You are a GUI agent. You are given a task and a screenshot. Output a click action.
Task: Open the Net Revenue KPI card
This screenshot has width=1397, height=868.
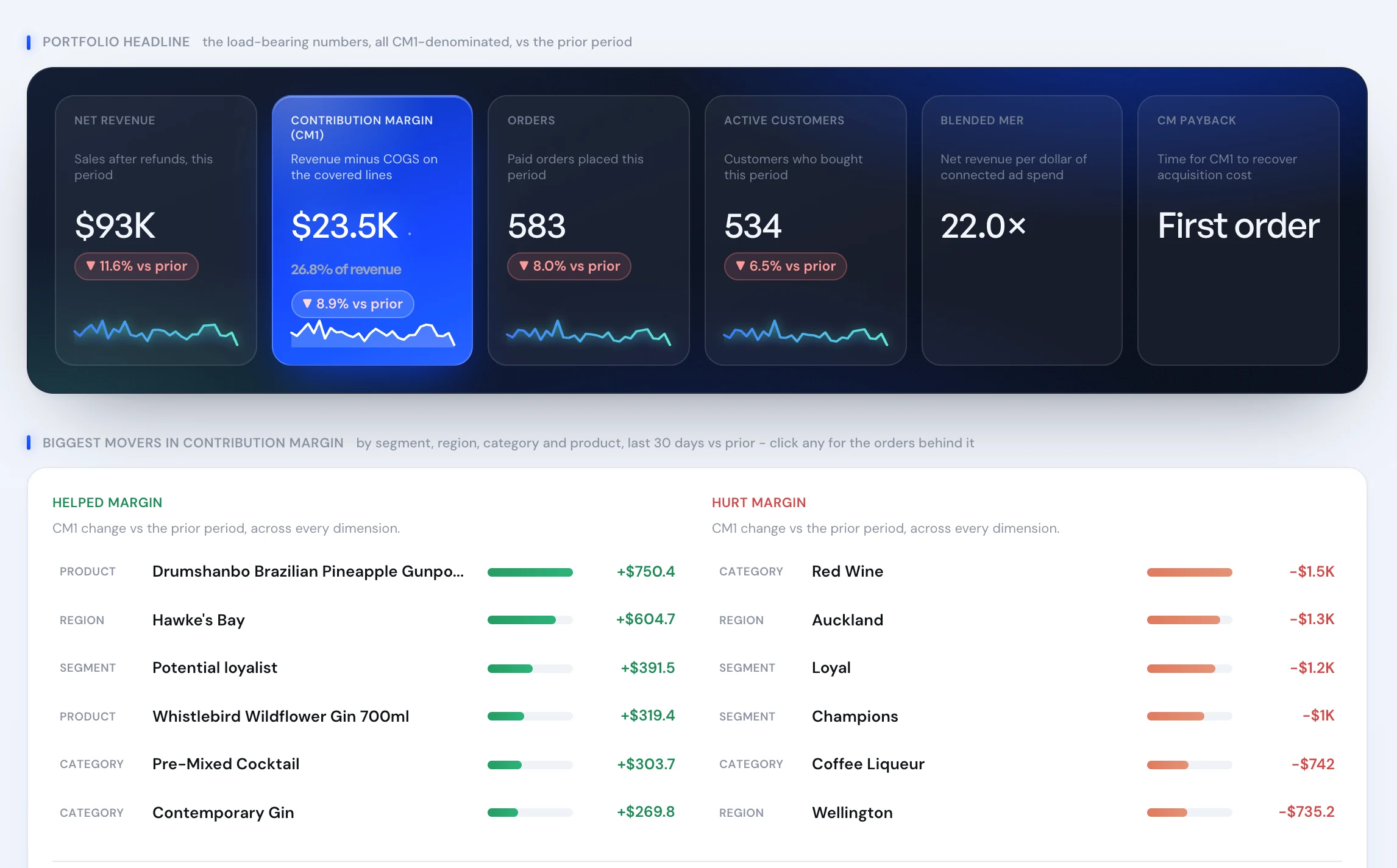coord(156,230)
